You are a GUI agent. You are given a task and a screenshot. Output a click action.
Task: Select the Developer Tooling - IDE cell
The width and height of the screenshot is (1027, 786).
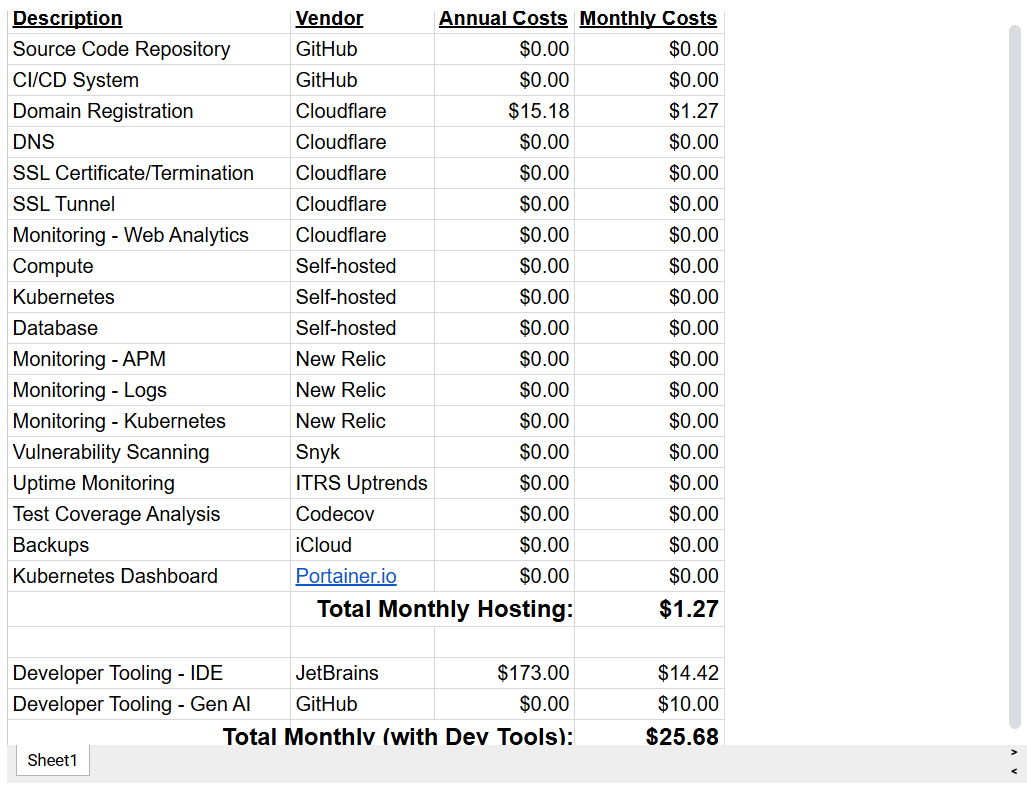coord(149,673)
